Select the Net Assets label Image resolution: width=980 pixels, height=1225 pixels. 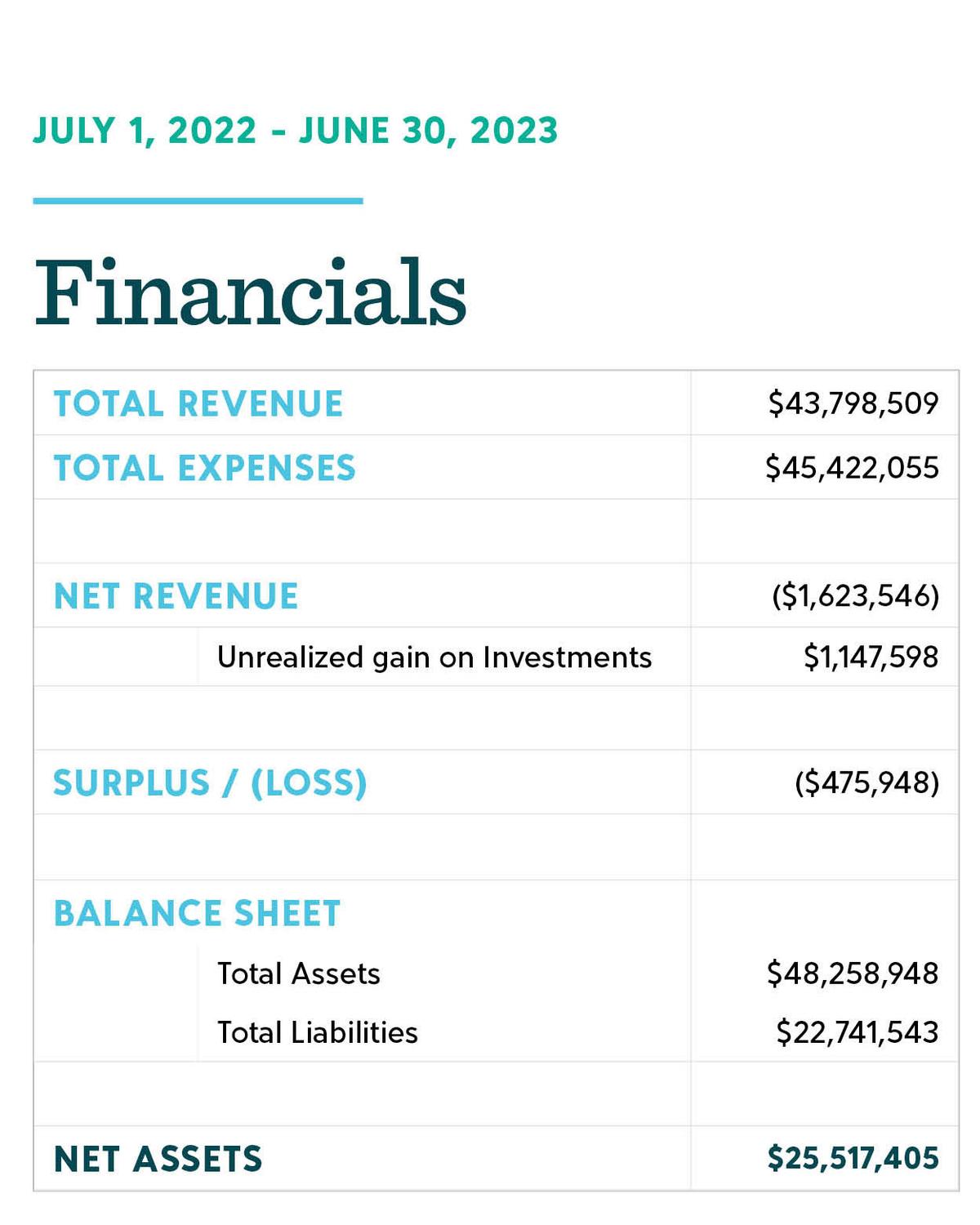[x=158, y=1159]
